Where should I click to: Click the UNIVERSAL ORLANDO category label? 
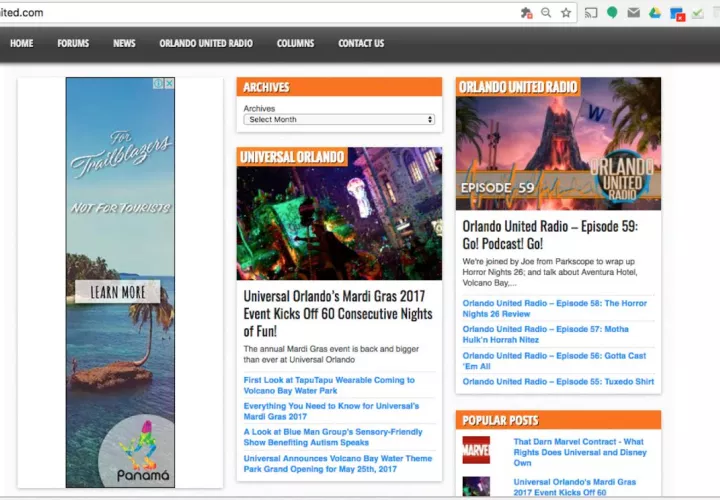point(292,157)
